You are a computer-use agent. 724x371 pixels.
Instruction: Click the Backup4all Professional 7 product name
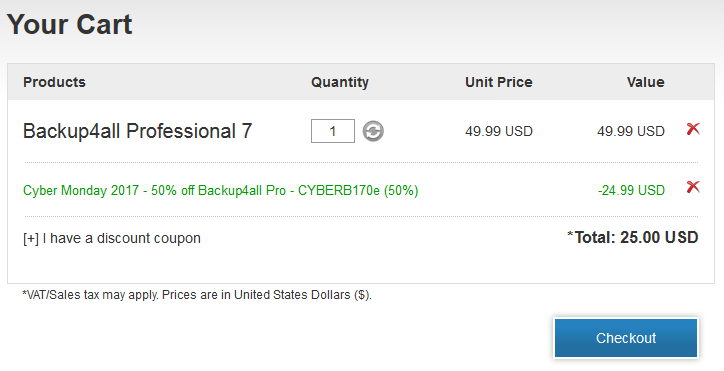click(138, 131)
